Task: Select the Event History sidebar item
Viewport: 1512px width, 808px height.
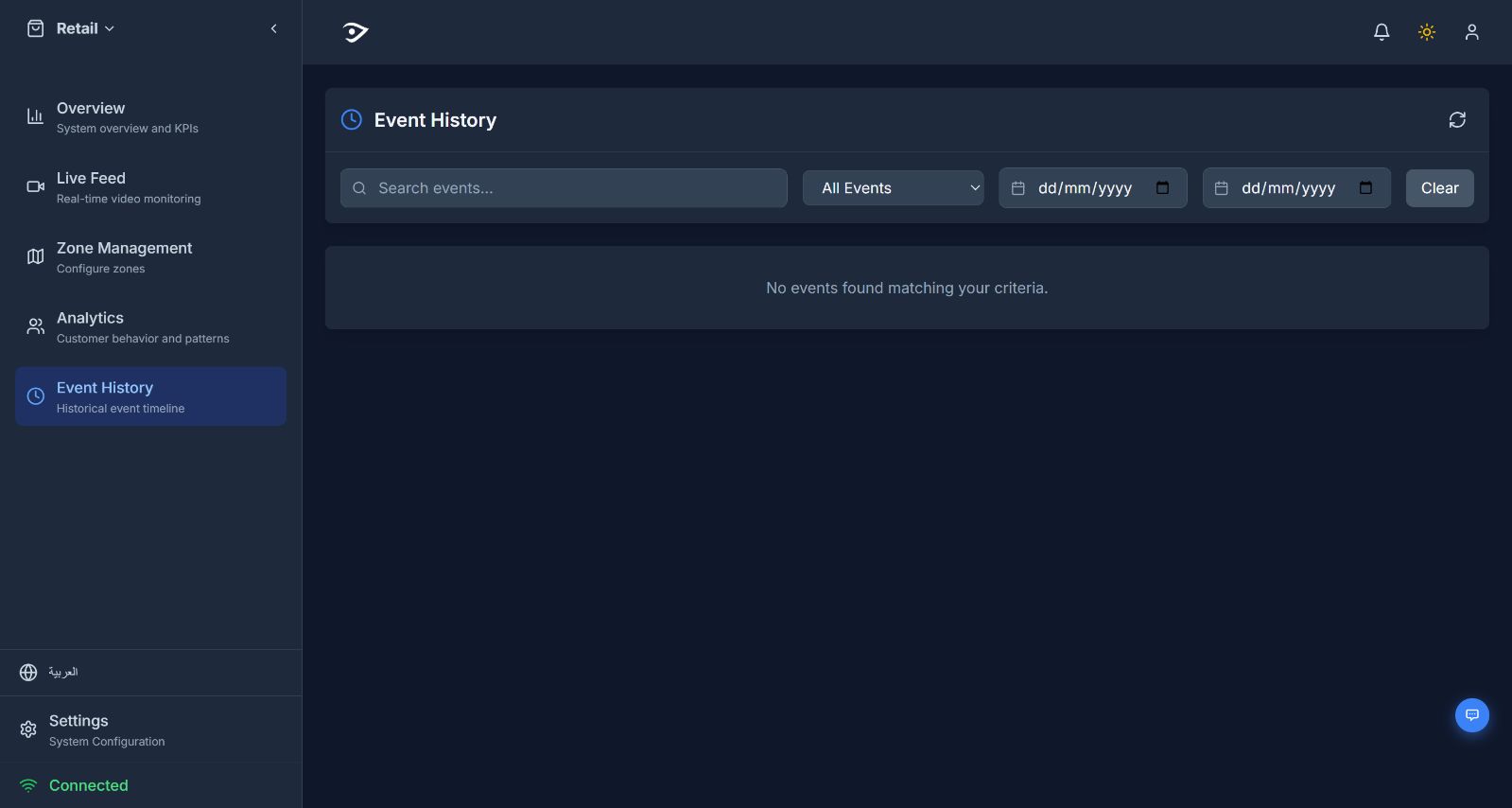Action: point(150,396)
